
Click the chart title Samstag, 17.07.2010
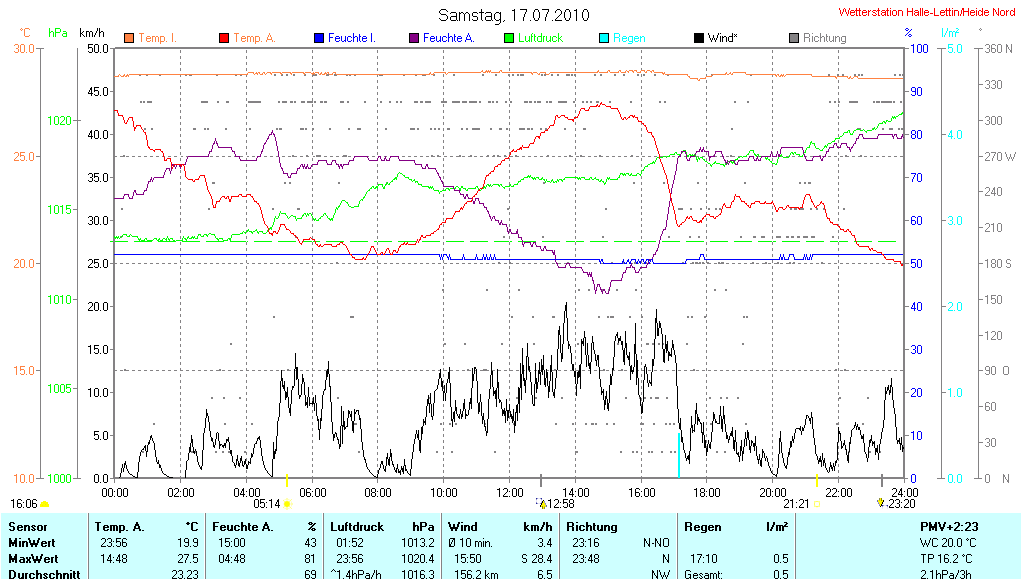pos(514,16)
